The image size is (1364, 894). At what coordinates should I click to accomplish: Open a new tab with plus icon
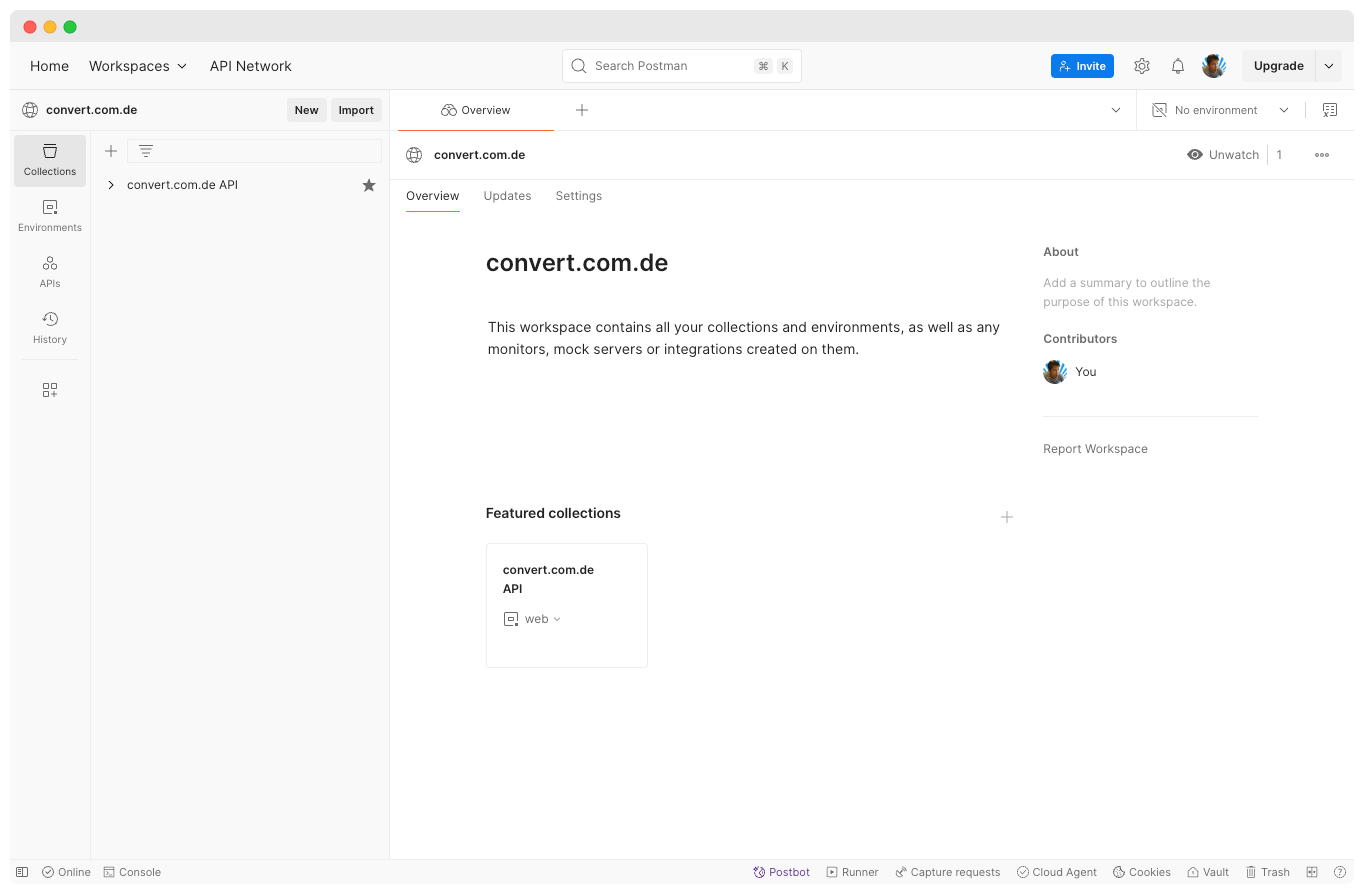tap(582, 110)
